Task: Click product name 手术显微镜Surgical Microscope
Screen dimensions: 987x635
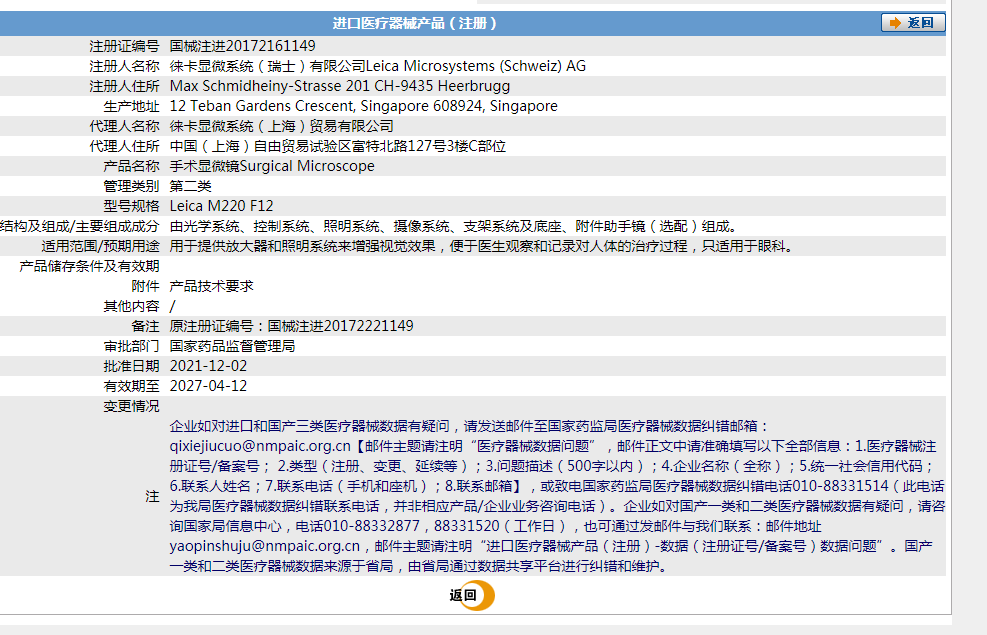Action: [272, 166]
